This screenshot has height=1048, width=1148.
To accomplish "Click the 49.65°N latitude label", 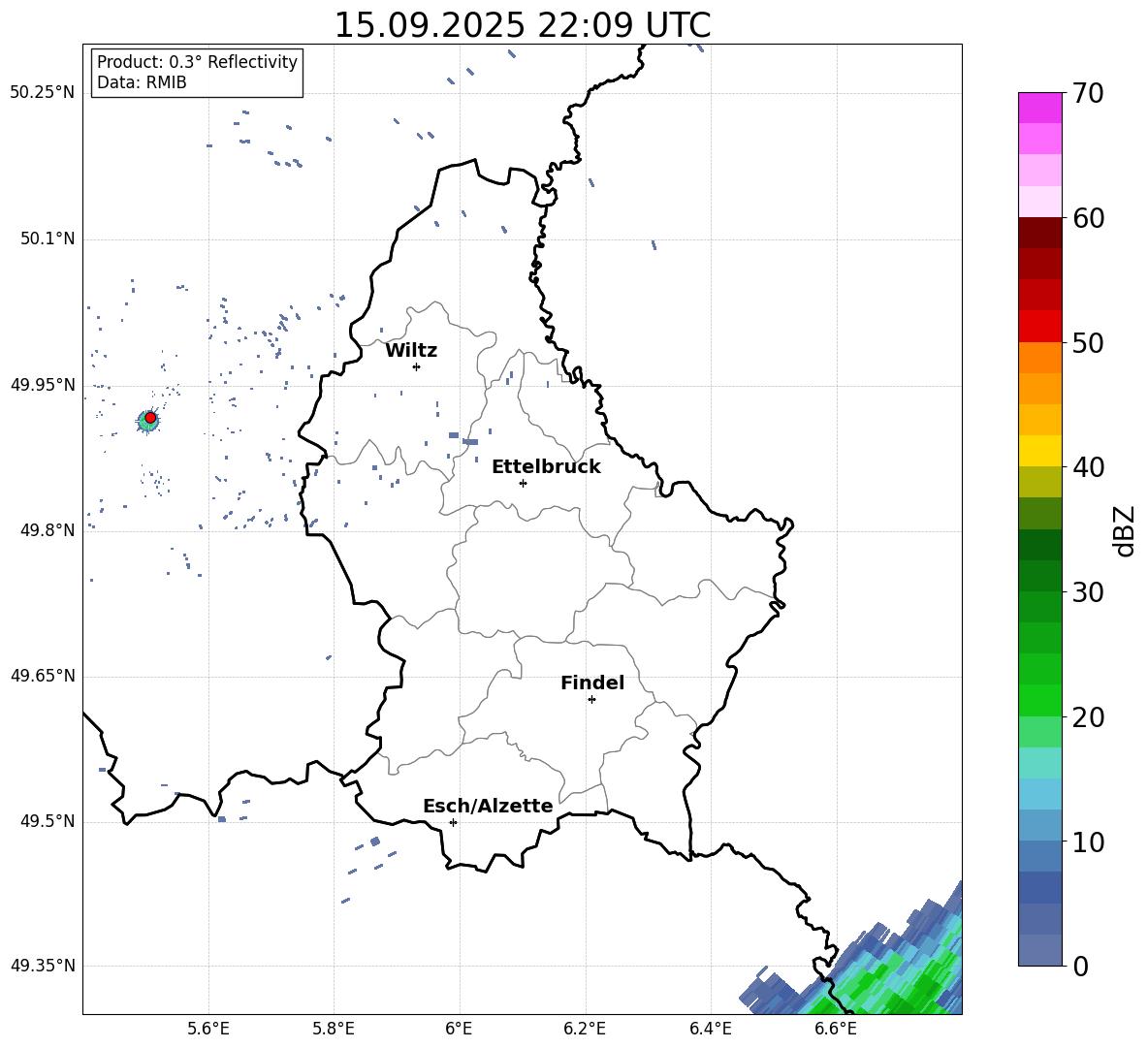I will (43, 676).
